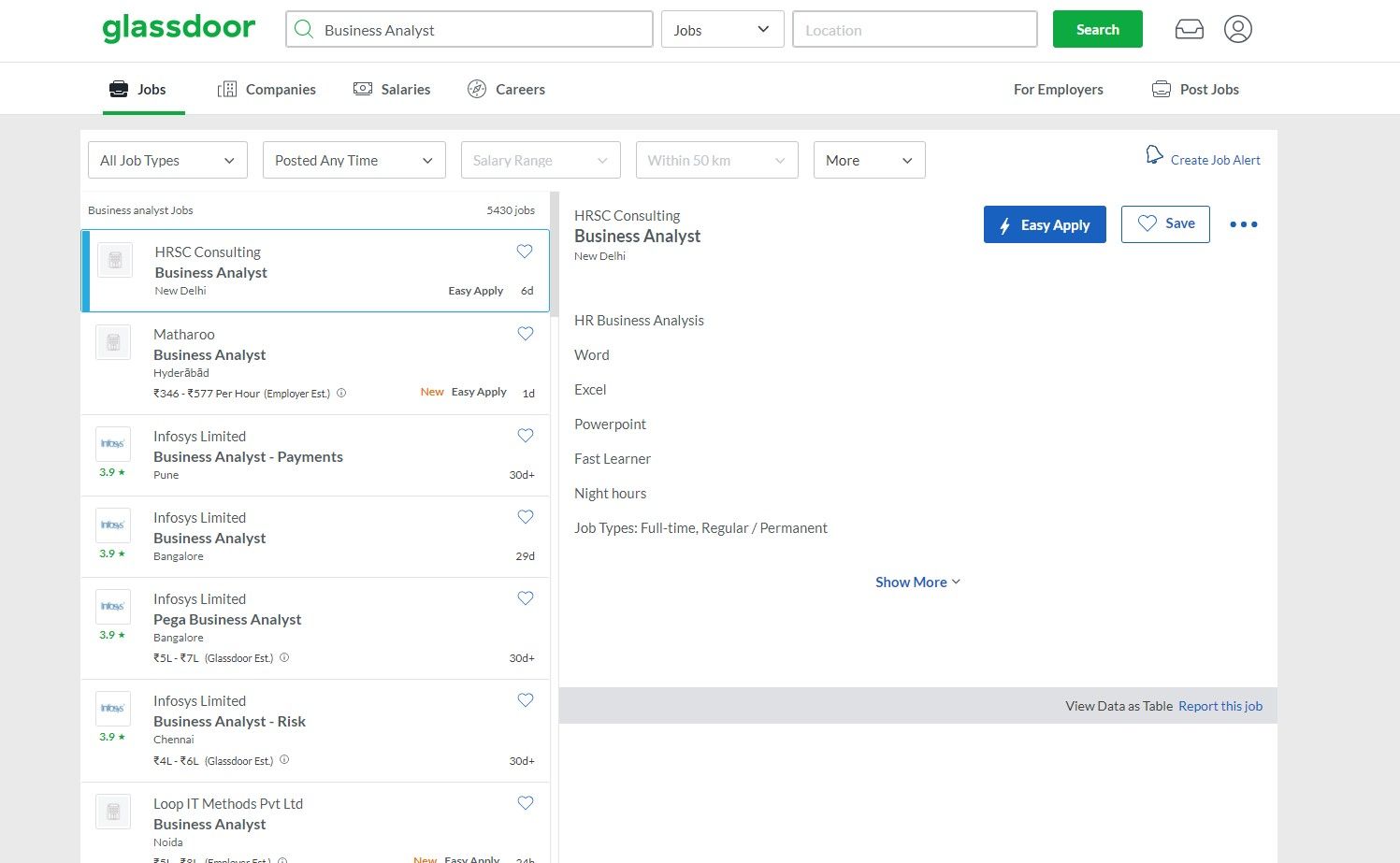Click Infosys logo on Pega Business Analyst
1400x863 pixels.
(113, 607)
